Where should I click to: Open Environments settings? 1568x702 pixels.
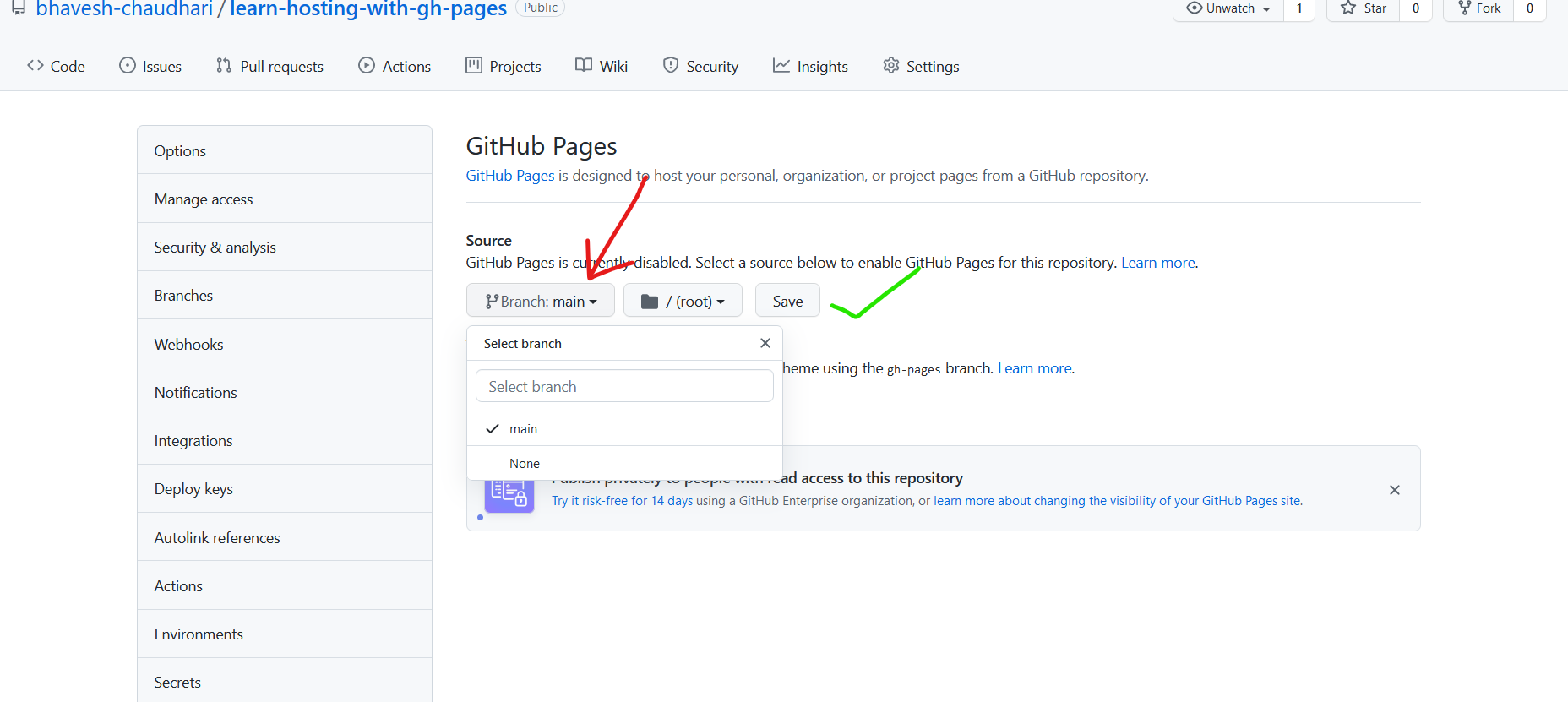tap(285, 634)
